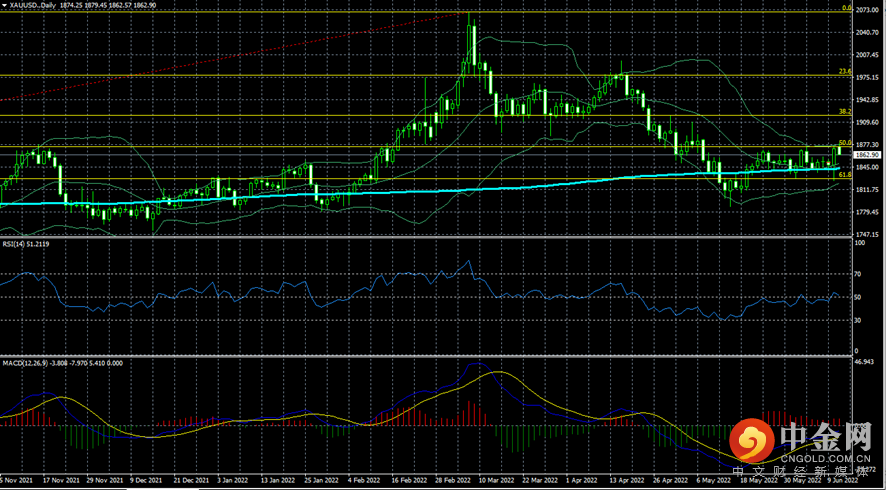Click the RSI(14) indicator label
The image size is (886, 490).
(14, 244)
